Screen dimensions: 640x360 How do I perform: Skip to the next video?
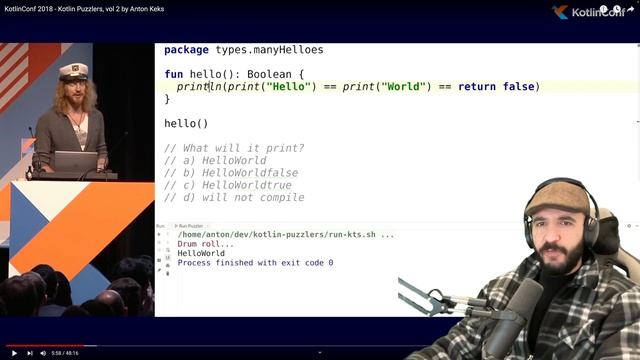[x=29, y=353]
